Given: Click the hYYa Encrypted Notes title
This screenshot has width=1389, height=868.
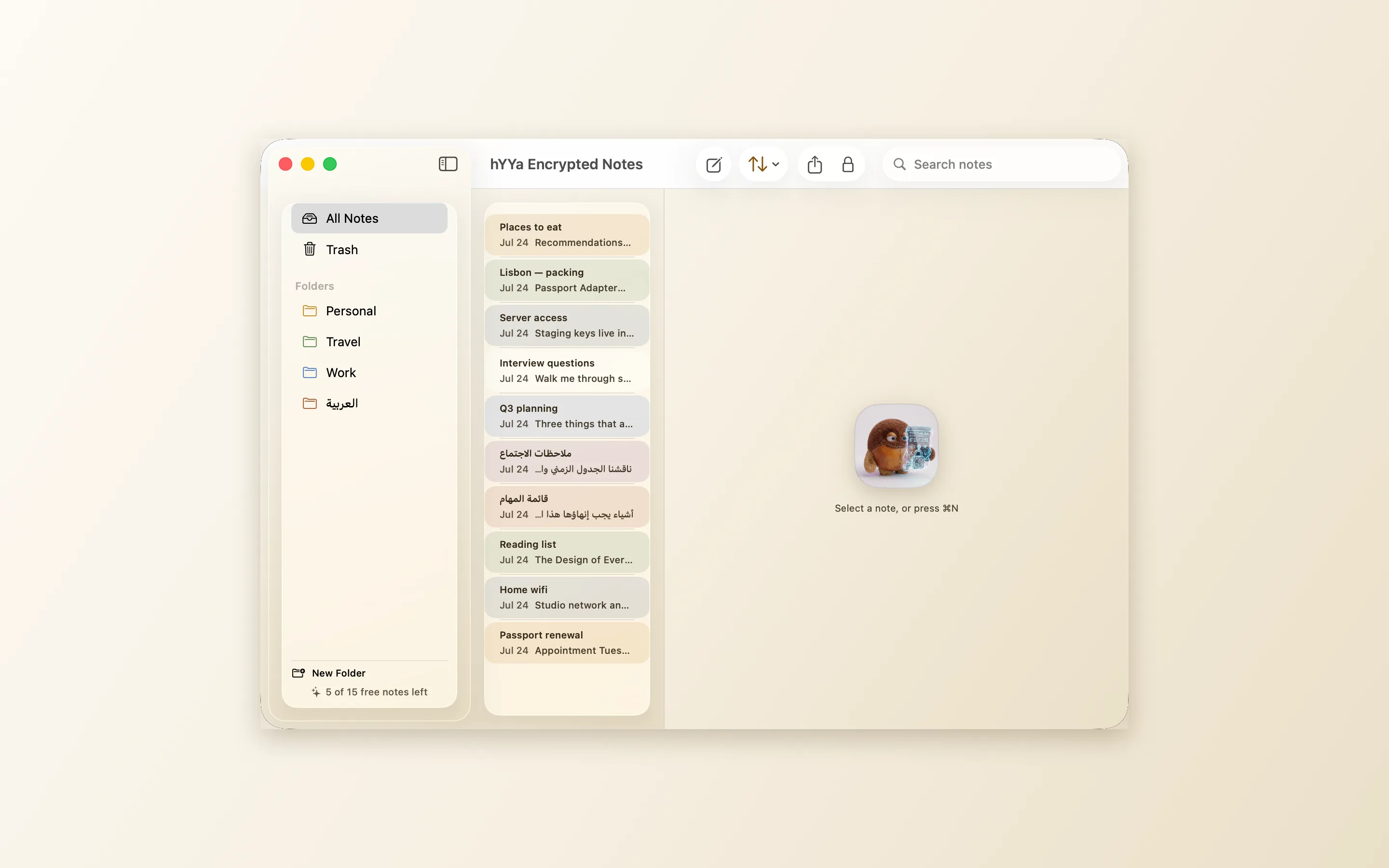Looking at the screenshot, I should pyautogui.click(x=566, y=164).
